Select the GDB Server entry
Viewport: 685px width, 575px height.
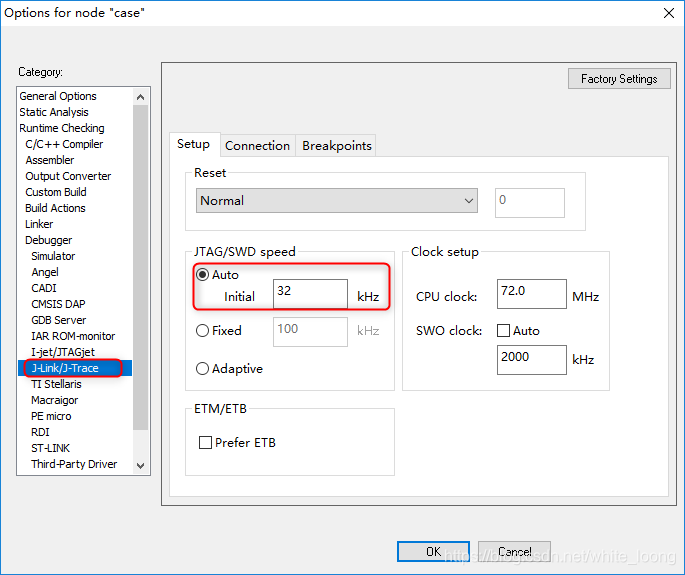(59, 320)
